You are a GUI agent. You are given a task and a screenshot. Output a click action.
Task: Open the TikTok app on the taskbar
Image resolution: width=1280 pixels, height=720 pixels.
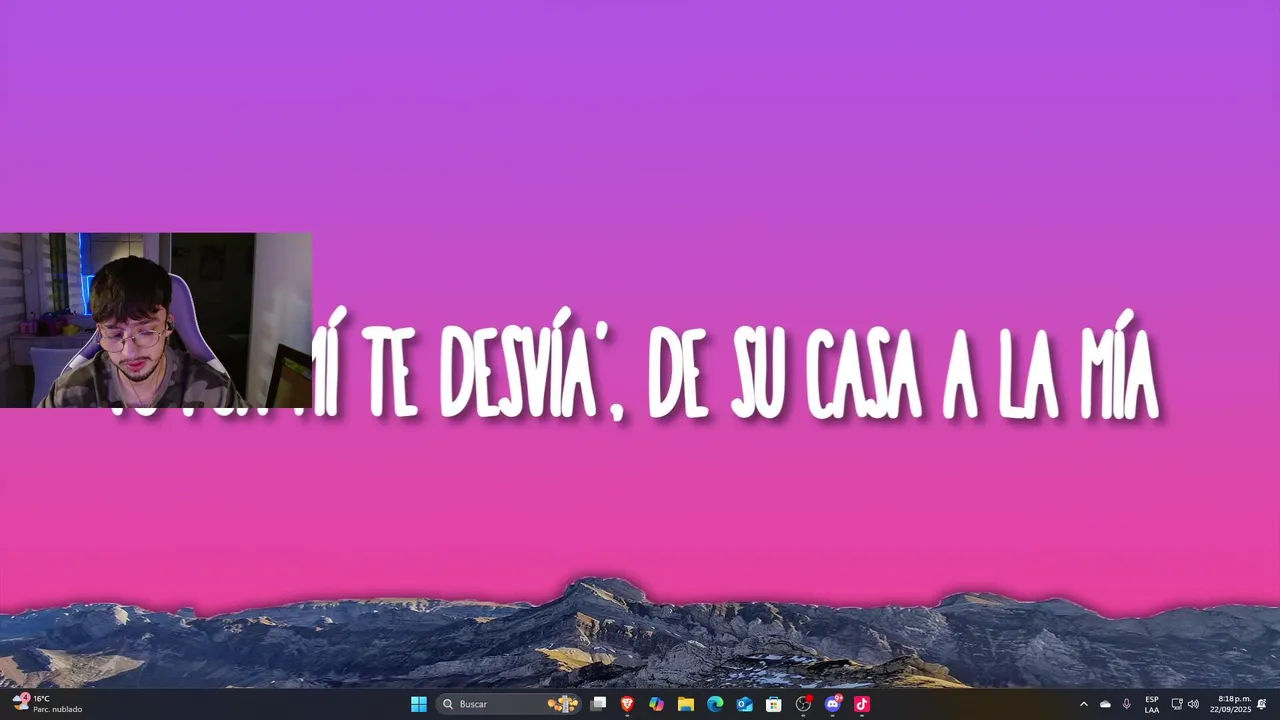pyautogui.click(x=861, y=704)
